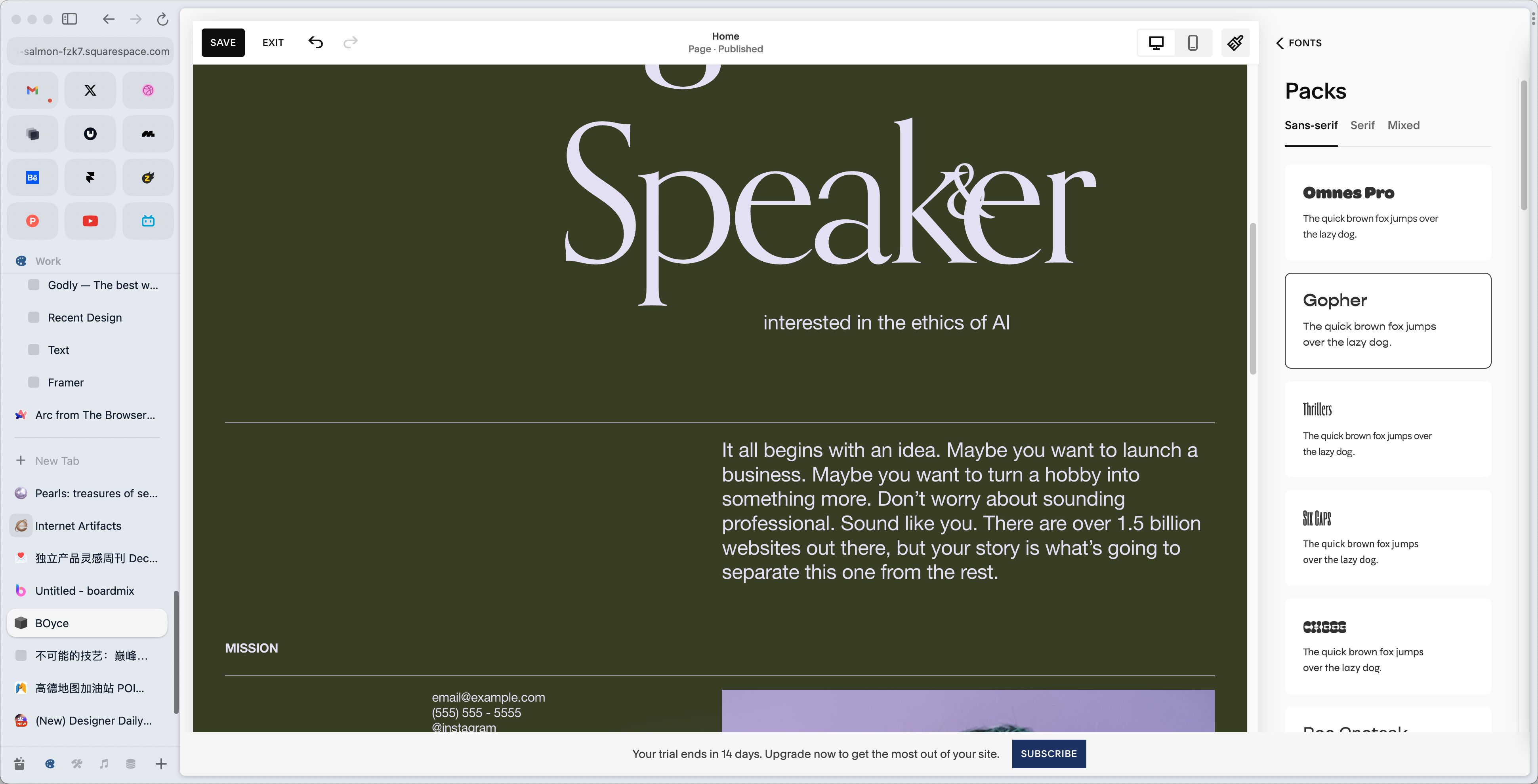Viewport: 1538px width, 784px height.
Task: Open the Gmail pinned shortcut
Action: (x=32, y=90)
